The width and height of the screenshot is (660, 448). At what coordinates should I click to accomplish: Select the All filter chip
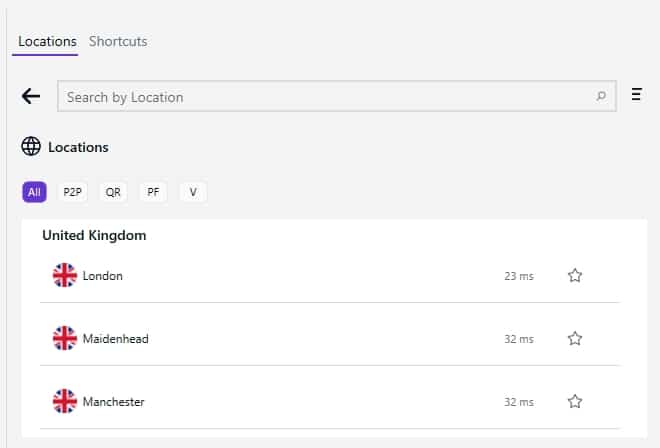coord(35,192)
